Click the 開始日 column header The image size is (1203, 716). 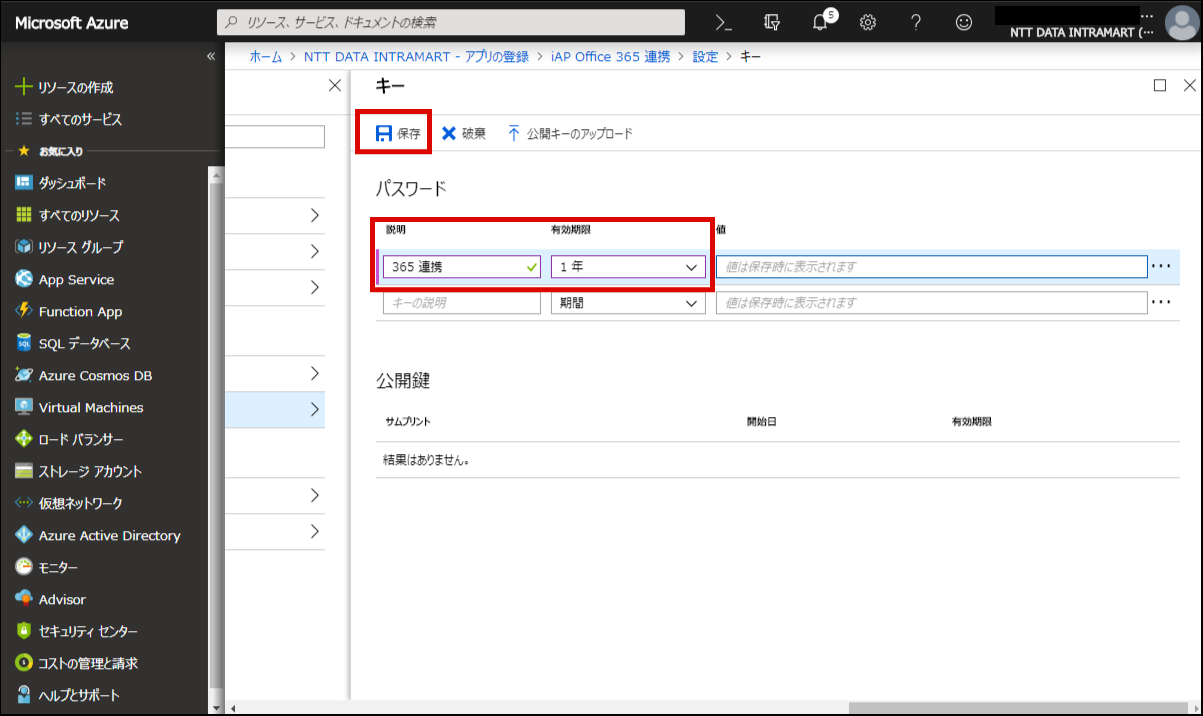(x=761, y=422)
